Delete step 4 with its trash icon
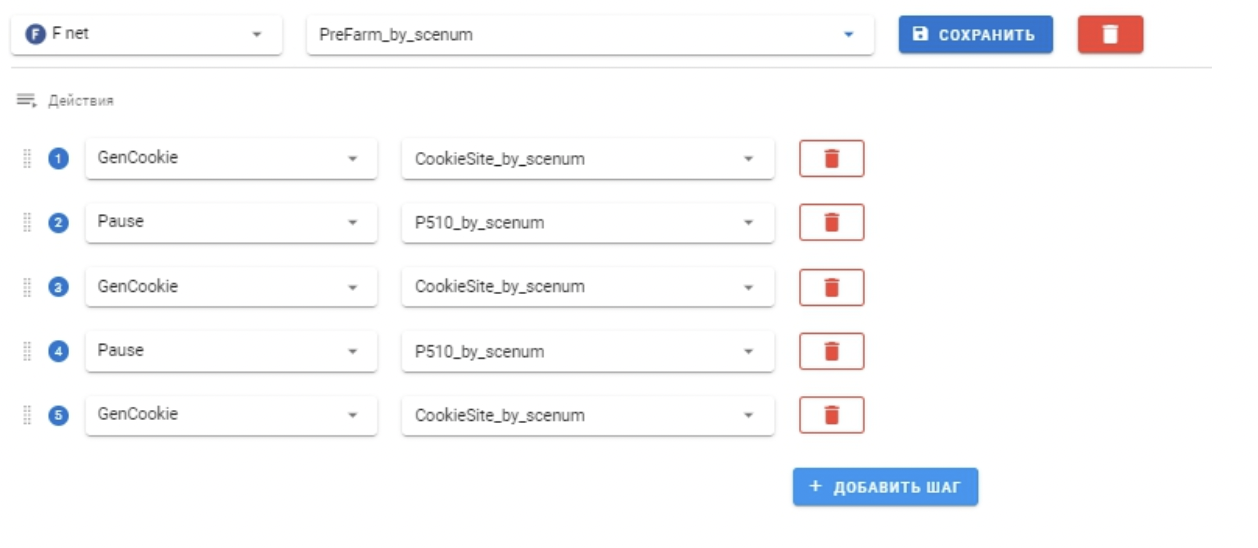Screen dimensions: 1258x548 click(831, 351)
